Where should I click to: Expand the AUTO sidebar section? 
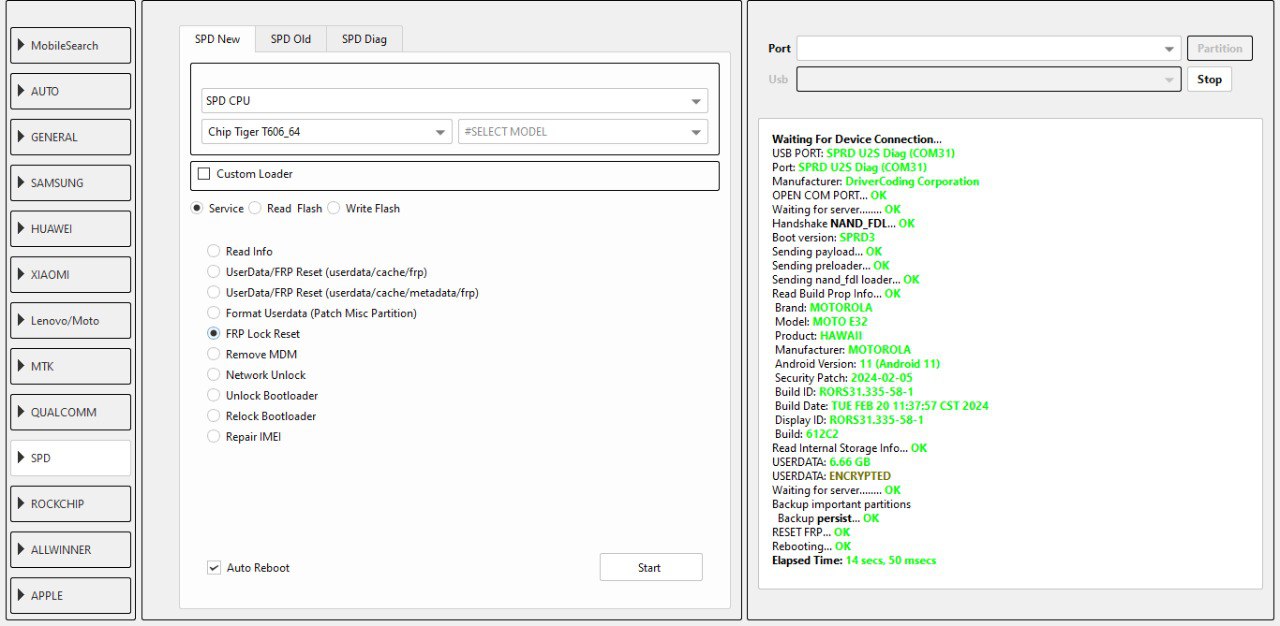70,91
